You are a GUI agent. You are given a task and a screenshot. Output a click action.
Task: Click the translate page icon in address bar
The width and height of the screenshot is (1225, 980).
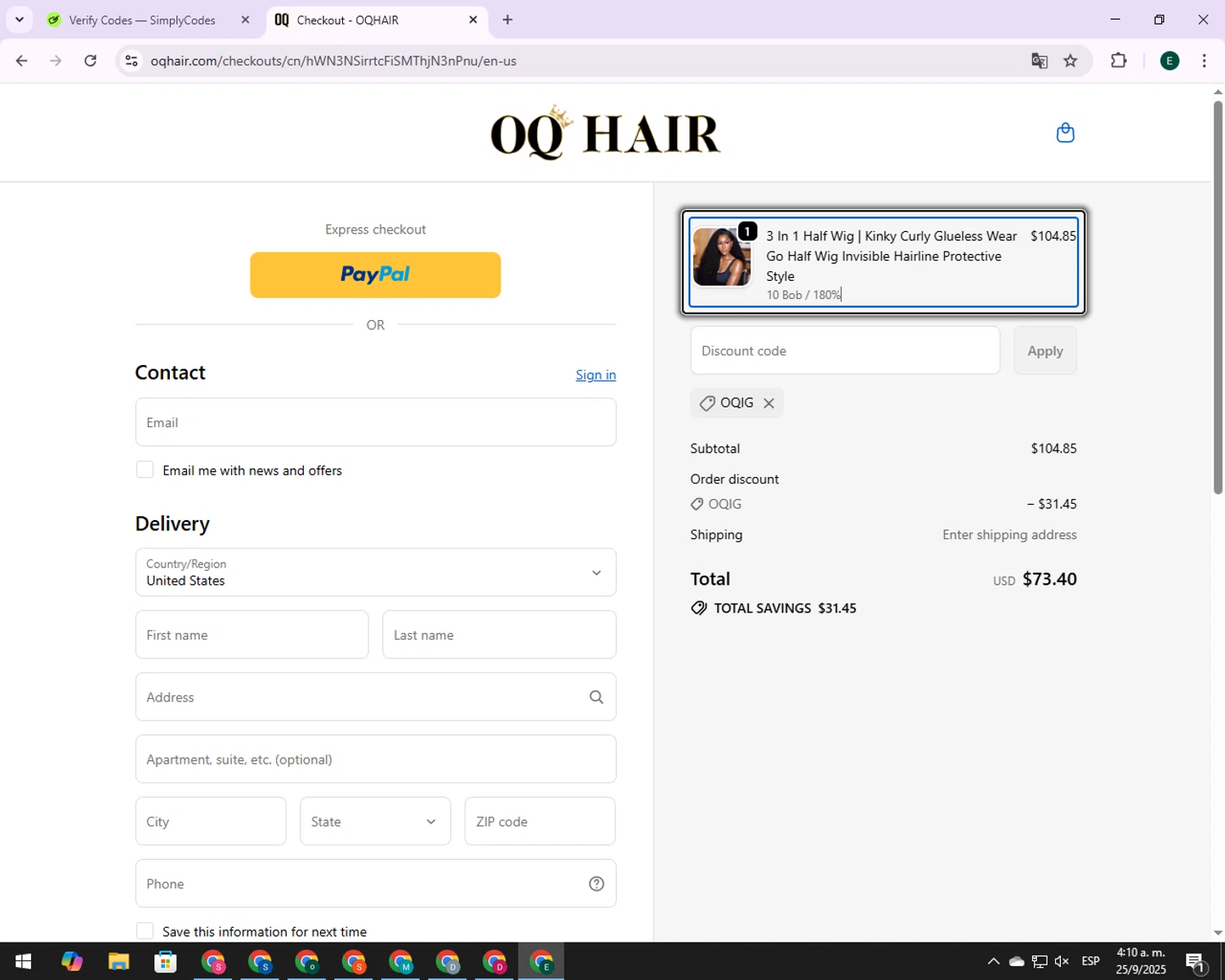coord(1039,60)
